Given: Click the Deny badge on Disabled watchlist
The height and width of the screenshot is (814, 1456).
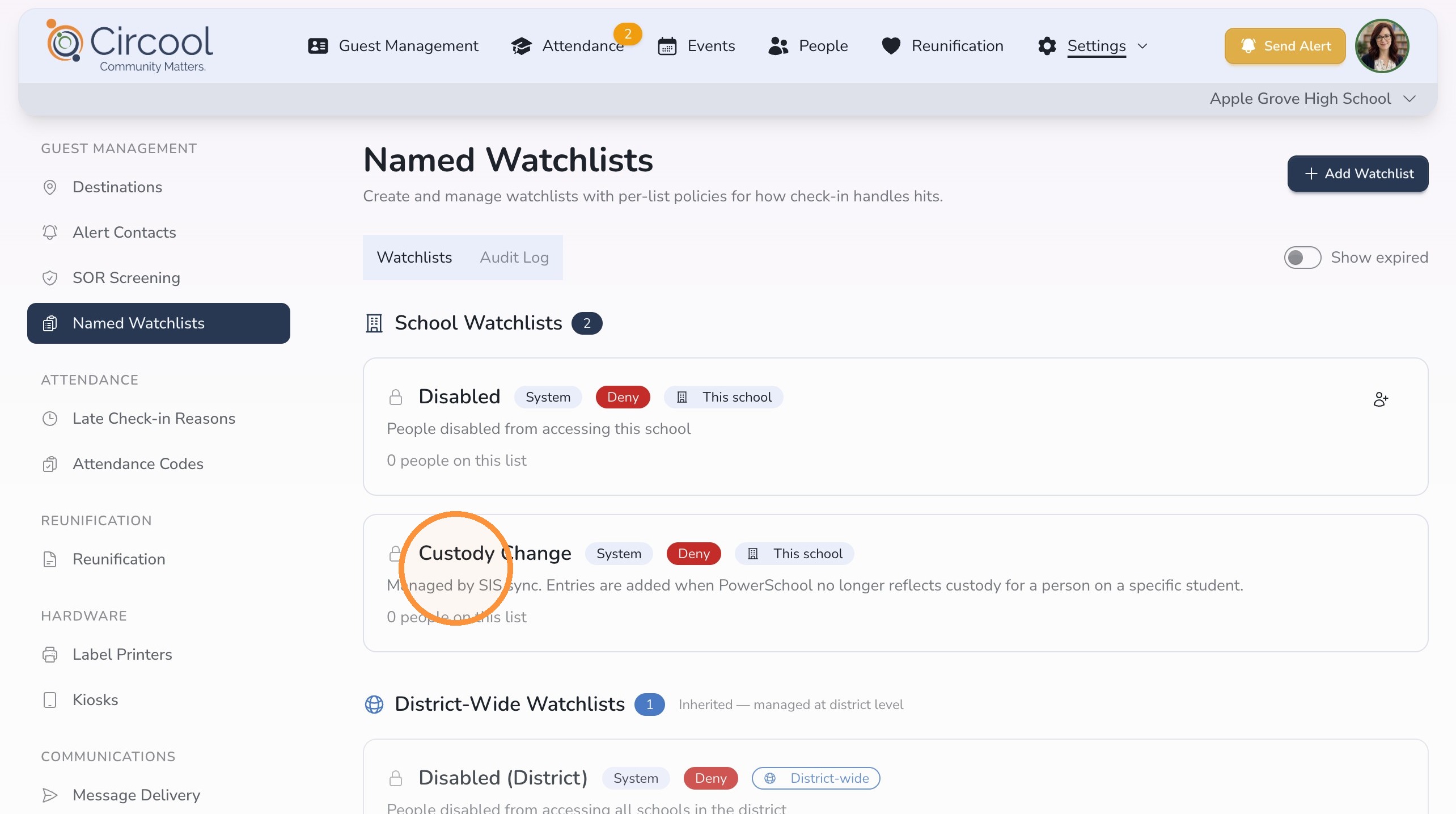Looking at the screenshot, I should 623,397.
